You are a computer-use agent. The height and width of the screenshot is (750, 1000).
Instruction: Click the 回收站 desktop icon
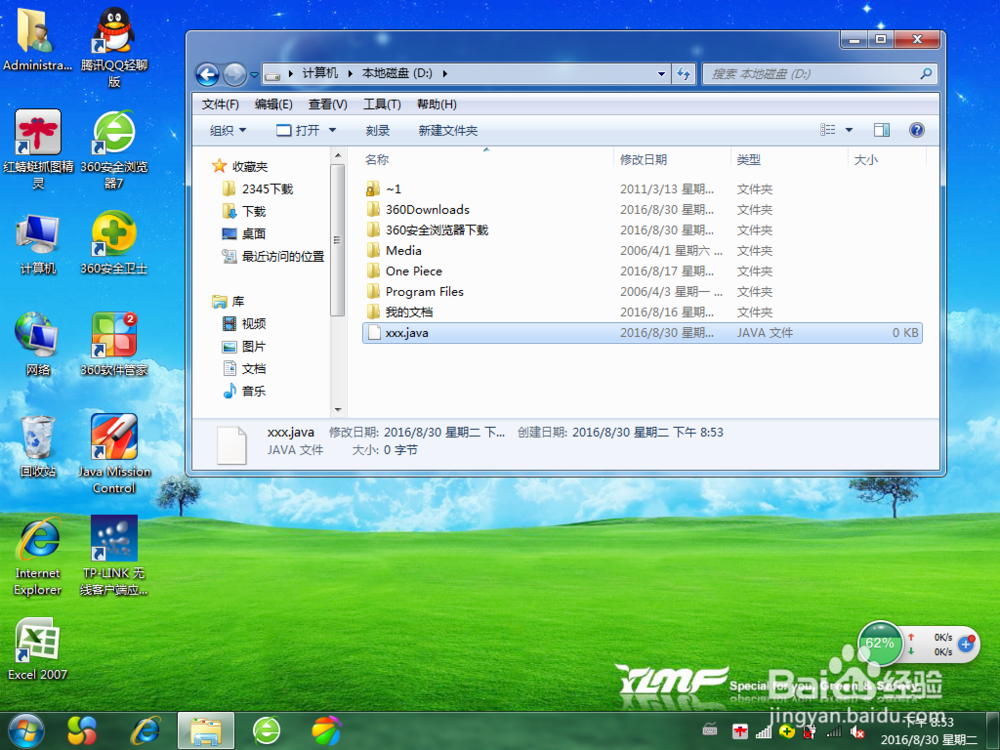point(37,446)
